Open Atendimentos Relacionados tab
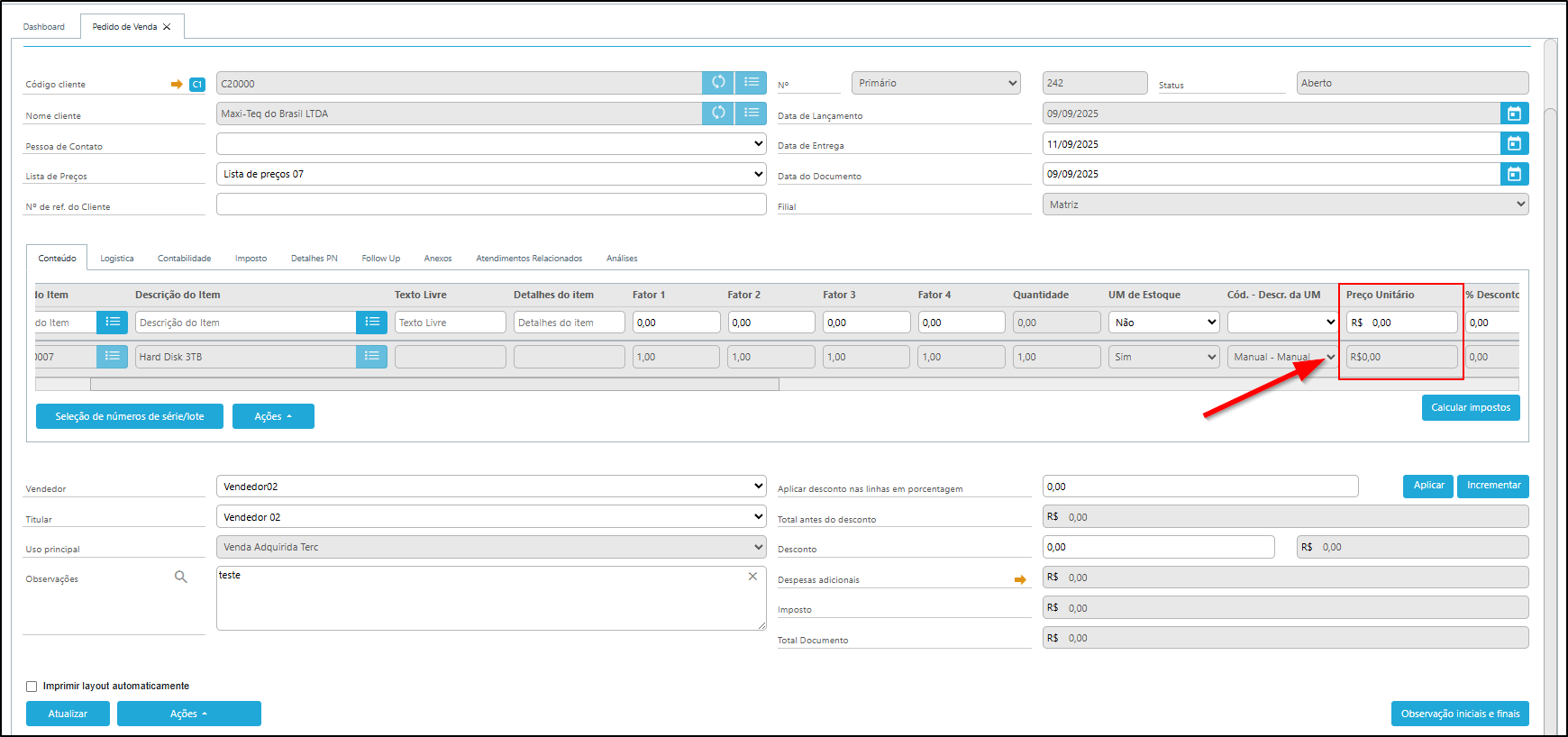Image resolution: width=1568 pixels, height=737 pixels. pyautogui.click(x=529, y=259)
